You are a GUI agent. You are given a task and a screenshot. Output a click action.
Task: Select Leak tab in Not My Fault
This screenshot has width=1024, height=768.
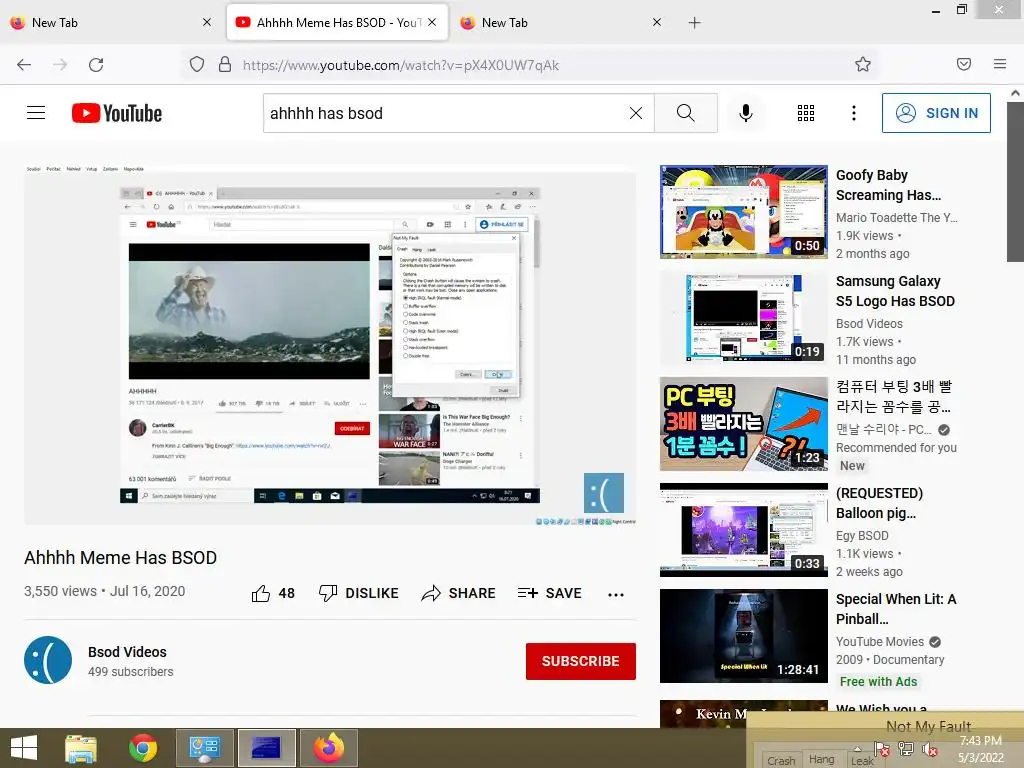pos(861,761)
